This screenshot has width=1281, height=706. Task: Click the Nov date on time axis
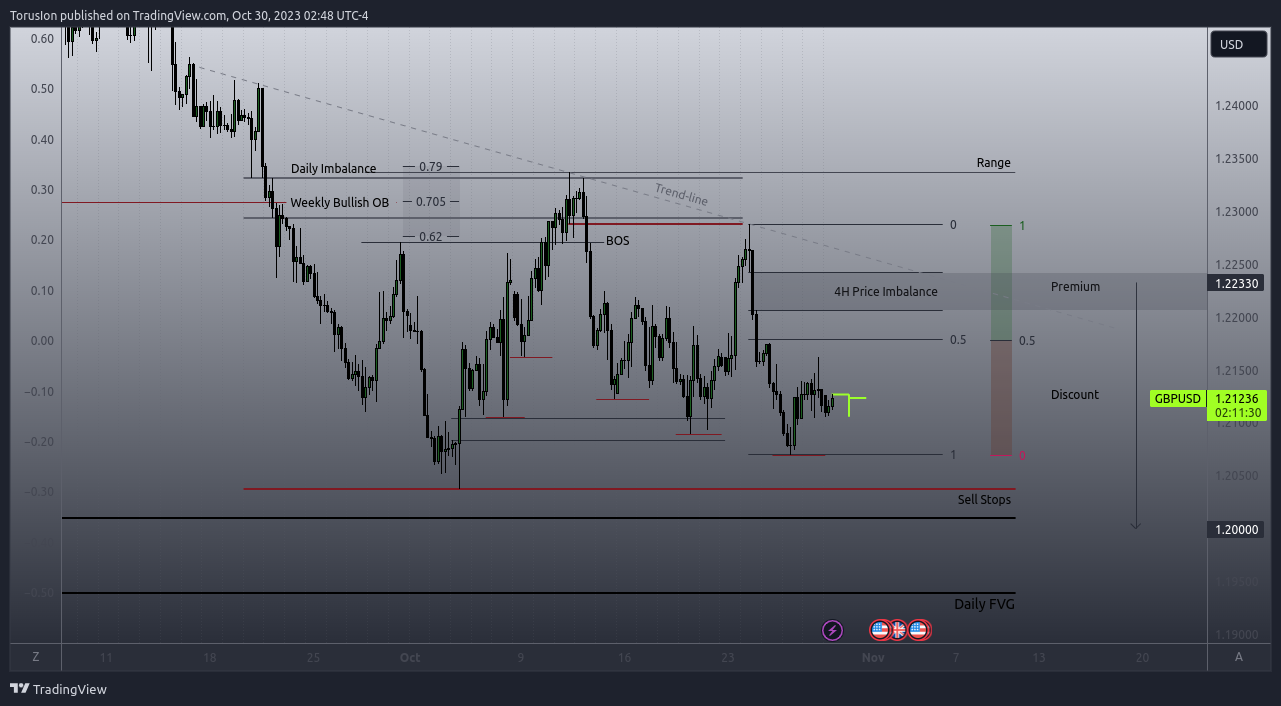(x=873, y=658)
